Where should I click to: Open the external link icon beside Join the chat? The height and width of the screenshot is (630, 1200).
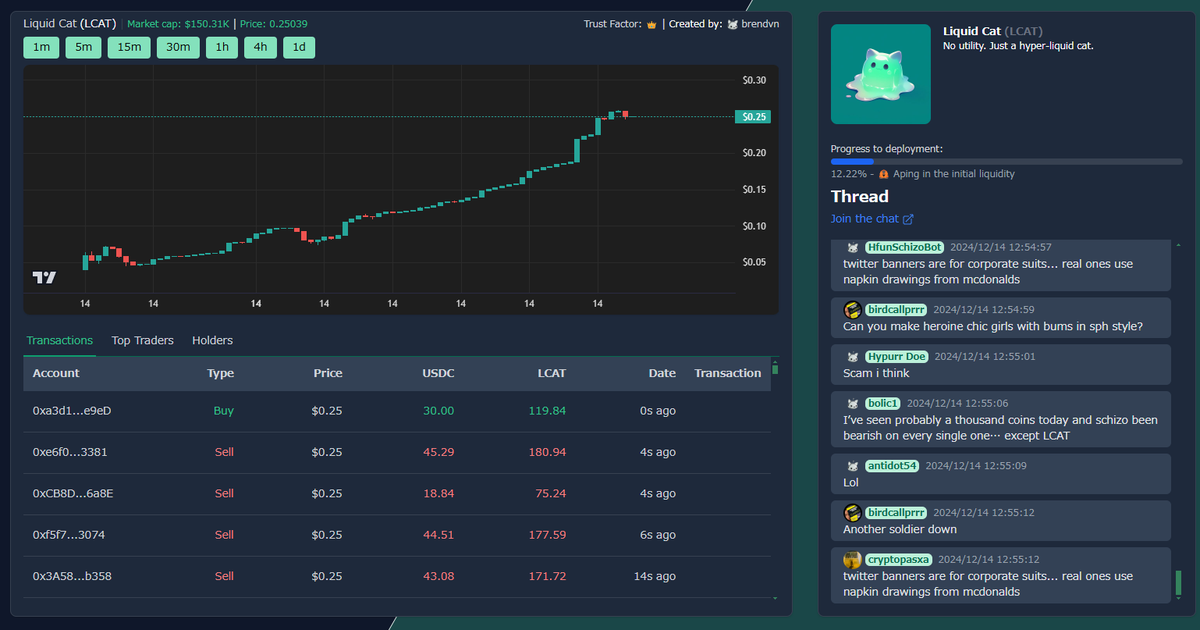(908, 219)
